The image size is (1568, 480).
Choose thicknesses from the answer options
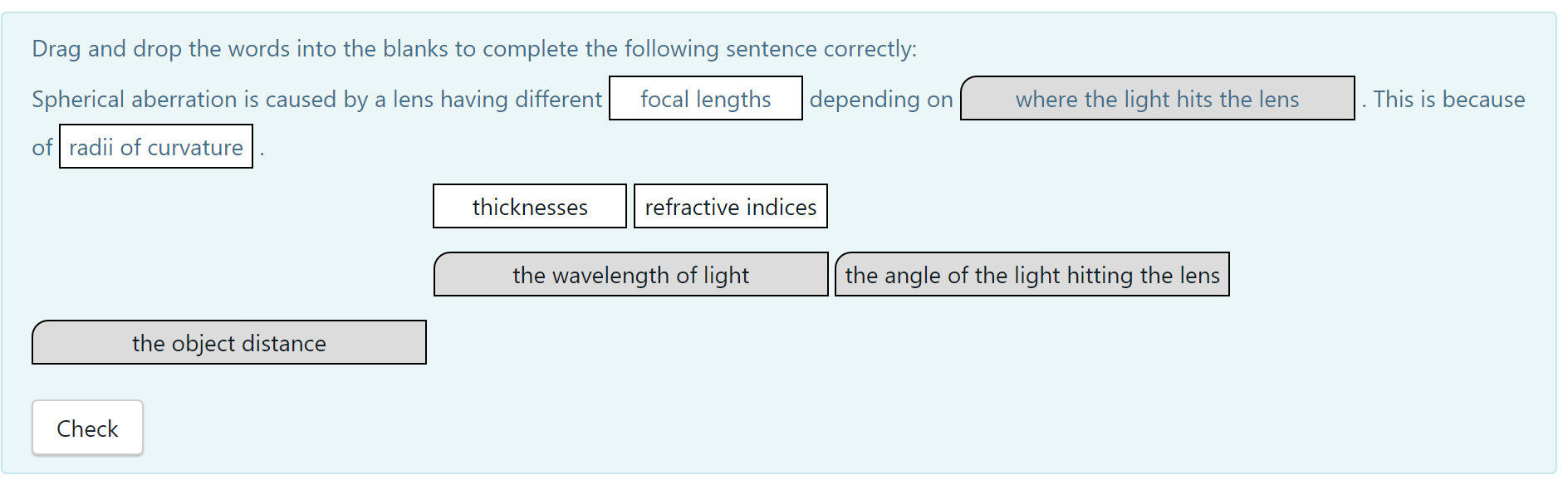point(529,206)
